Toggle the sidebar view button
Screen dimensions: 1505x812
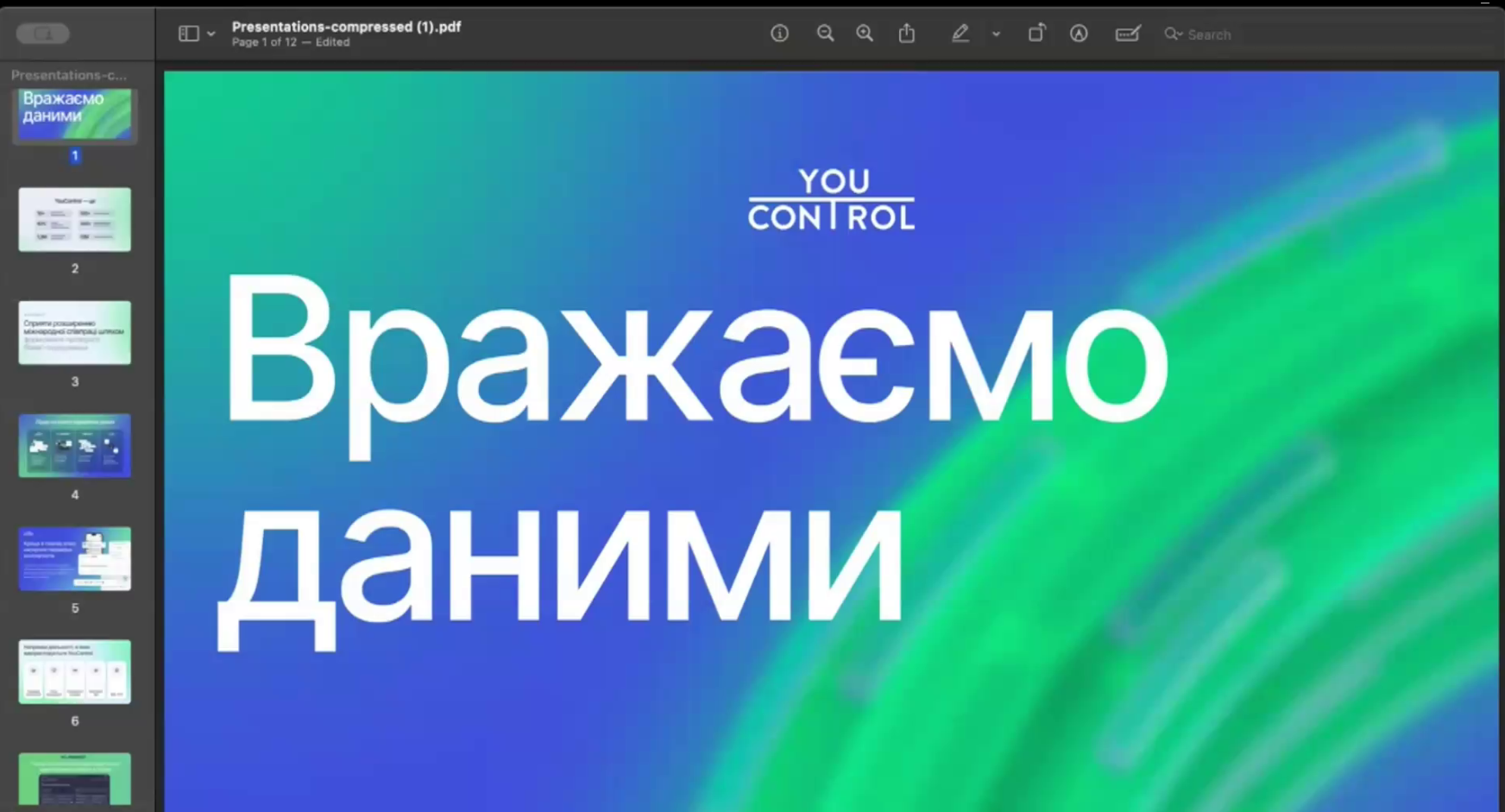coord(188,34)
